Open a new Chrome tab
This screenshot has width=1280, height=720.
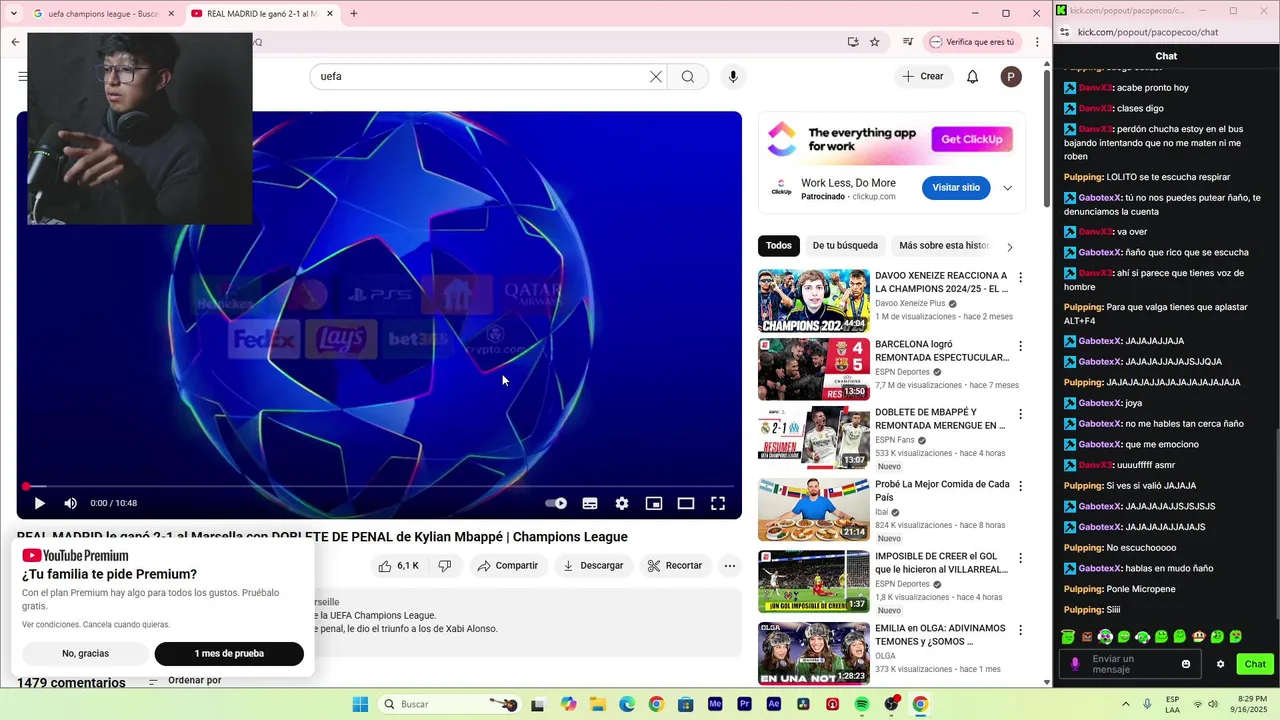(x=354, y=14)
